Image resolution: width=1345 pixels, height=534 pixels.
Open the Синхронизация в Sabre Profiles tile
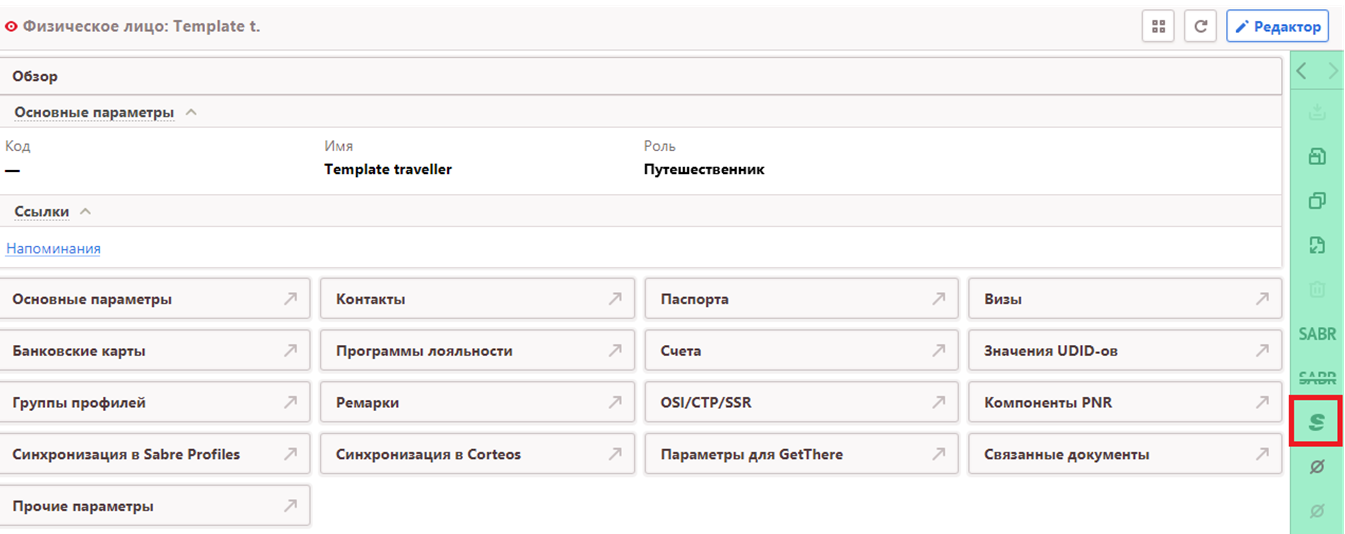(154, 454)
